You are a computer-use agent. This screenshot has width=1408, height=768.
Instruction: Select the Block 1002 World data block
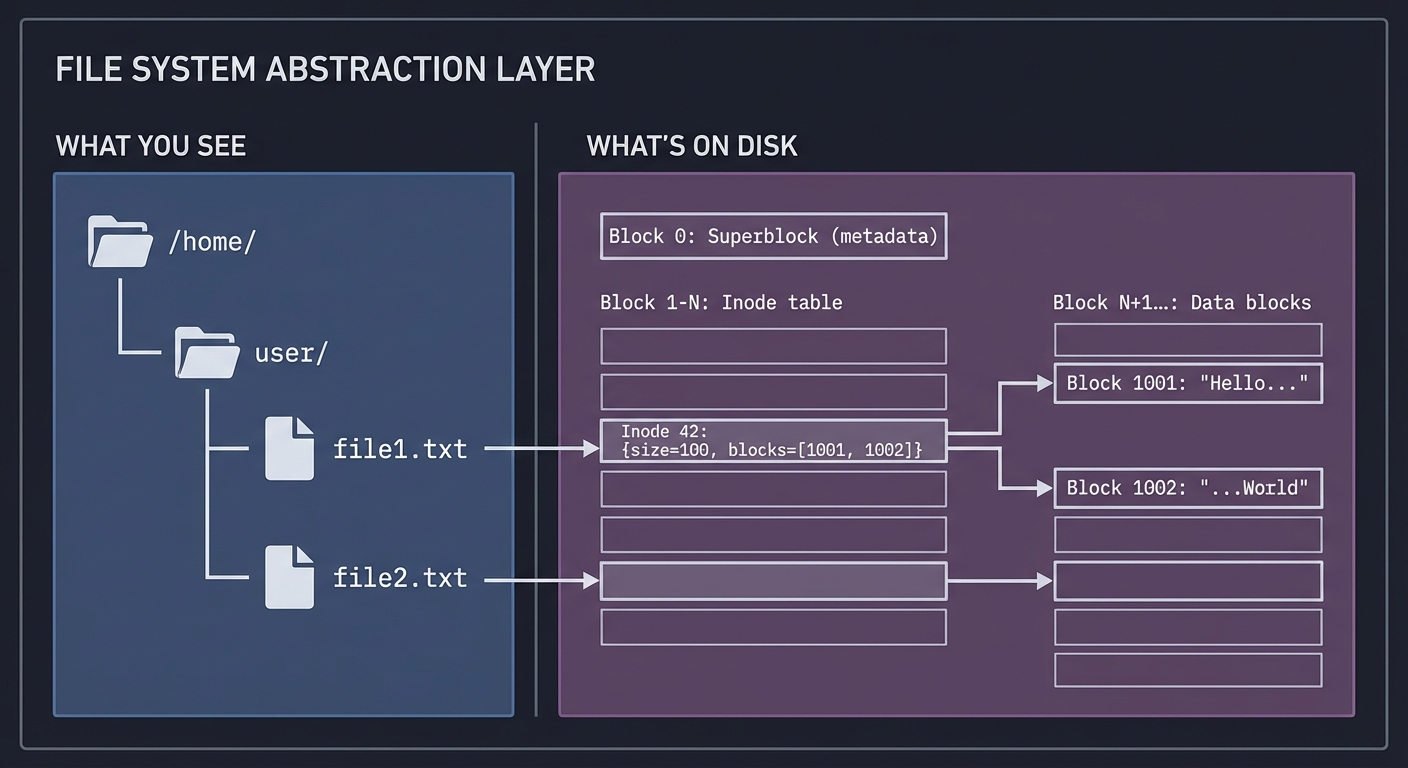click(1187, 487)
